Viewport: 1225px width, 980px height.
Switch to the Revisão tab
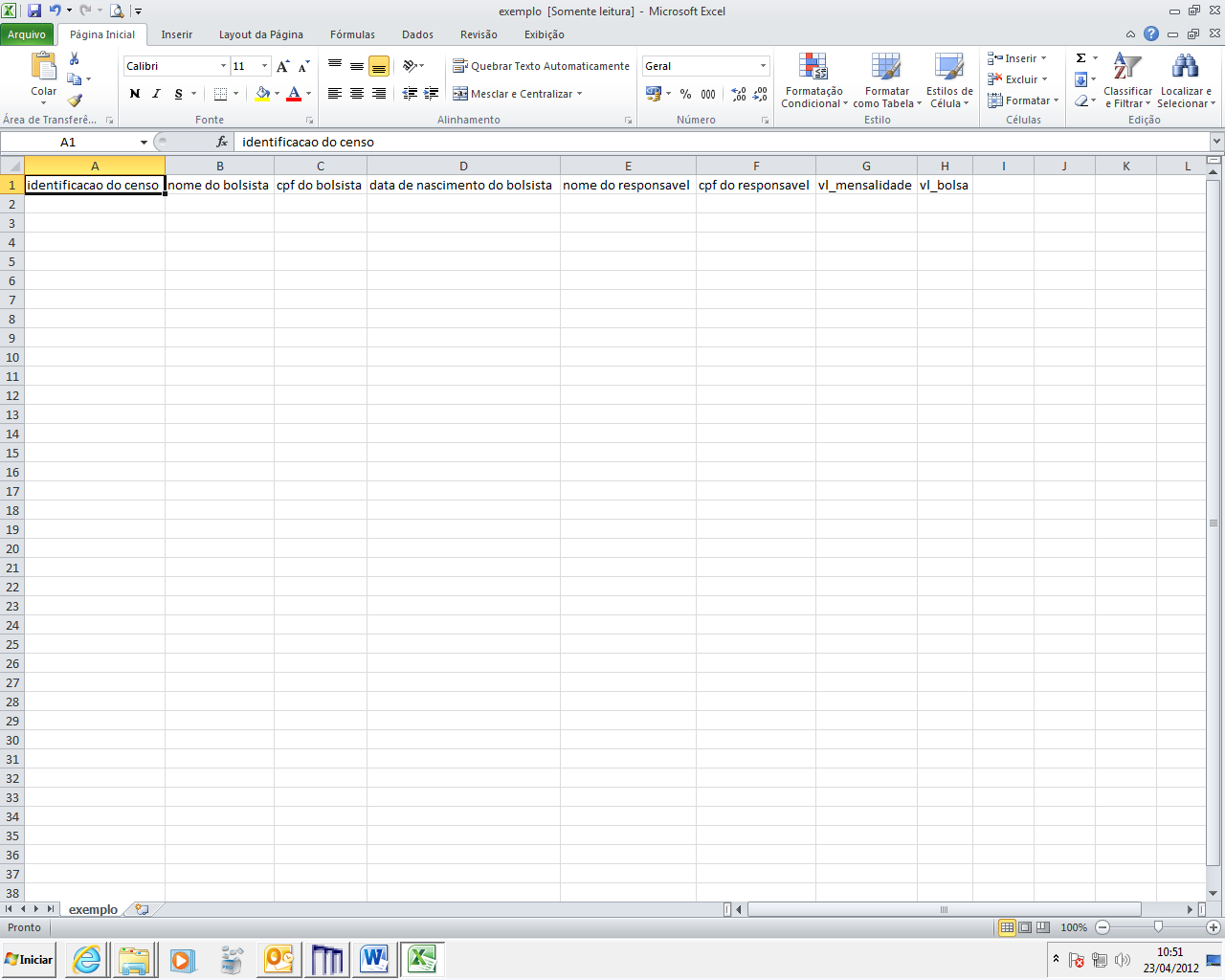[479, 34]
